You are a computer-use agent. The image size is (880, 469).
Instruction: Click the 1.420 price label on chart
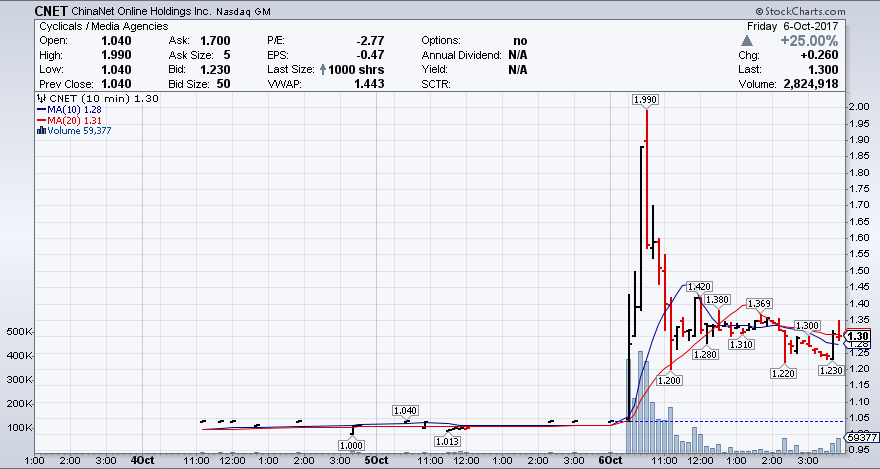pyautogui.click(x=699, y=287)
